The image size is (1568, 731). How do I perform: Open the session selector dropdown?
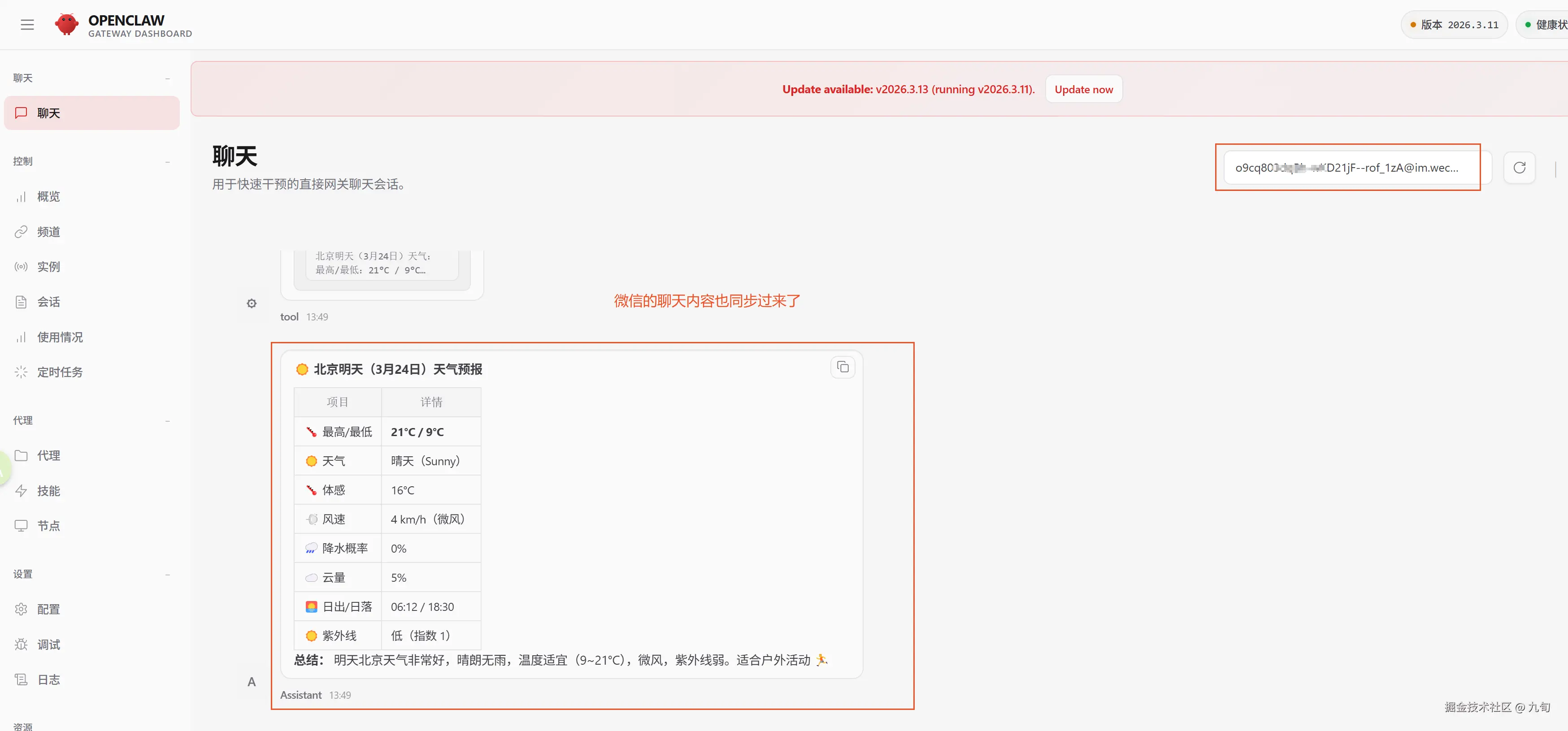pos(1351,167)
